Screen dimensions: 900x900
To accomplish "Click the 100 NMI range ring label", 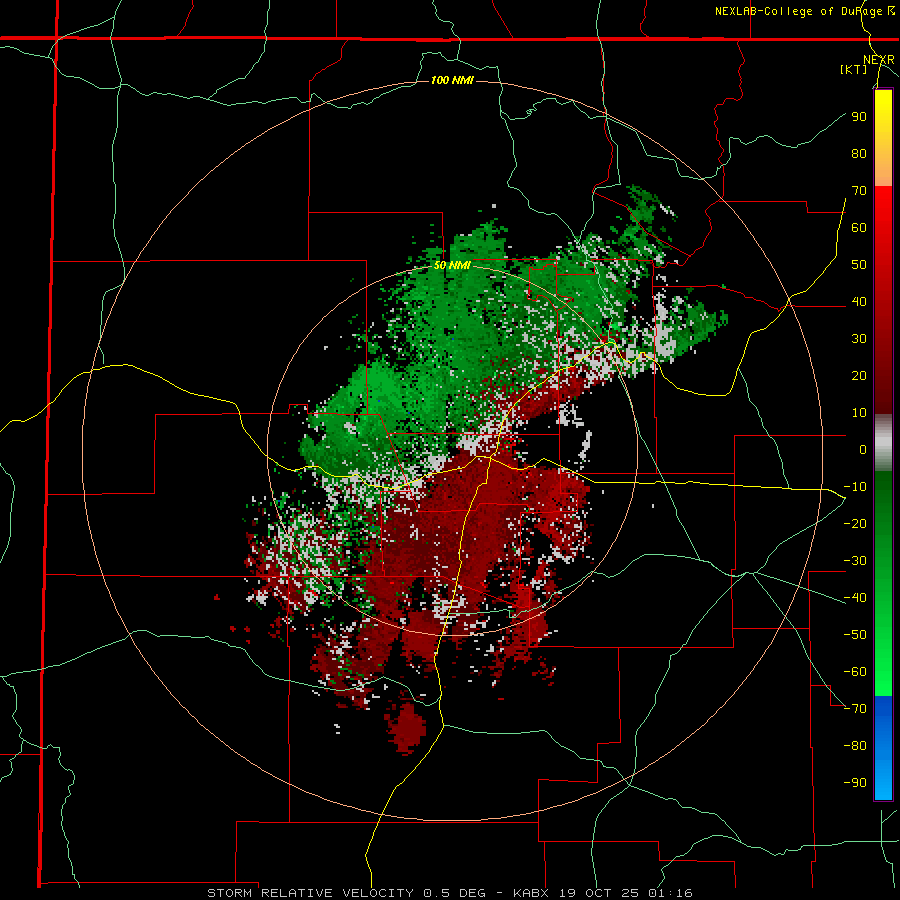I will [x=452, y=80].
